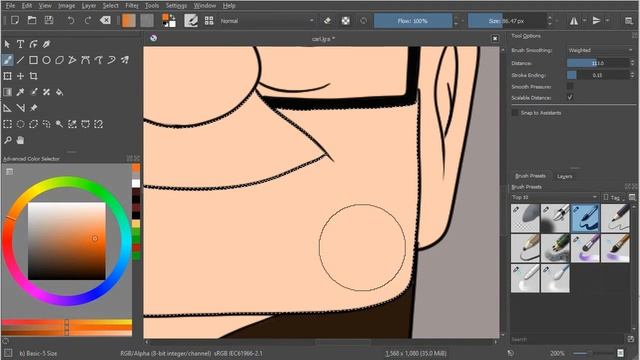Click the brush presets Search field
Screen dimensions: 640x360
[x=567, y=339]
